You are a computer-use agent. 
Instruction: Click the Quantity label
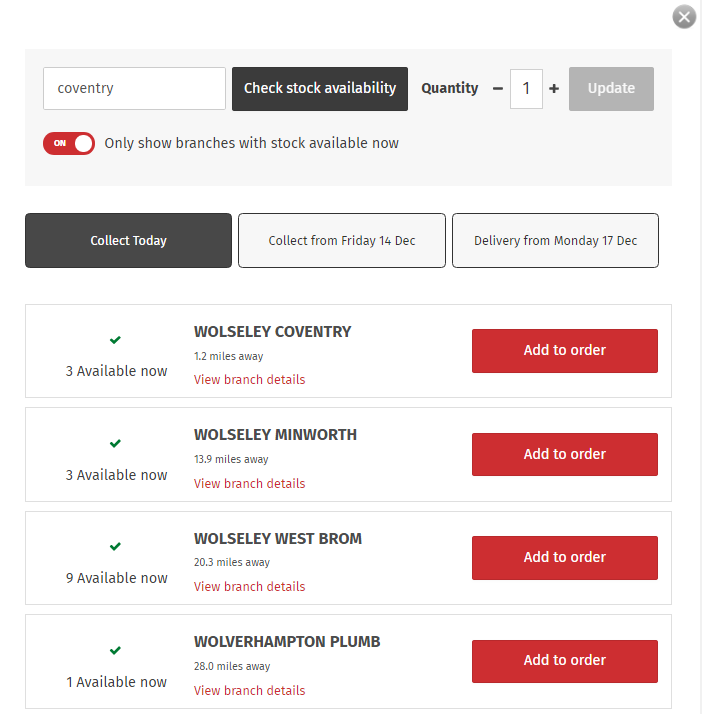pos(449,88)
